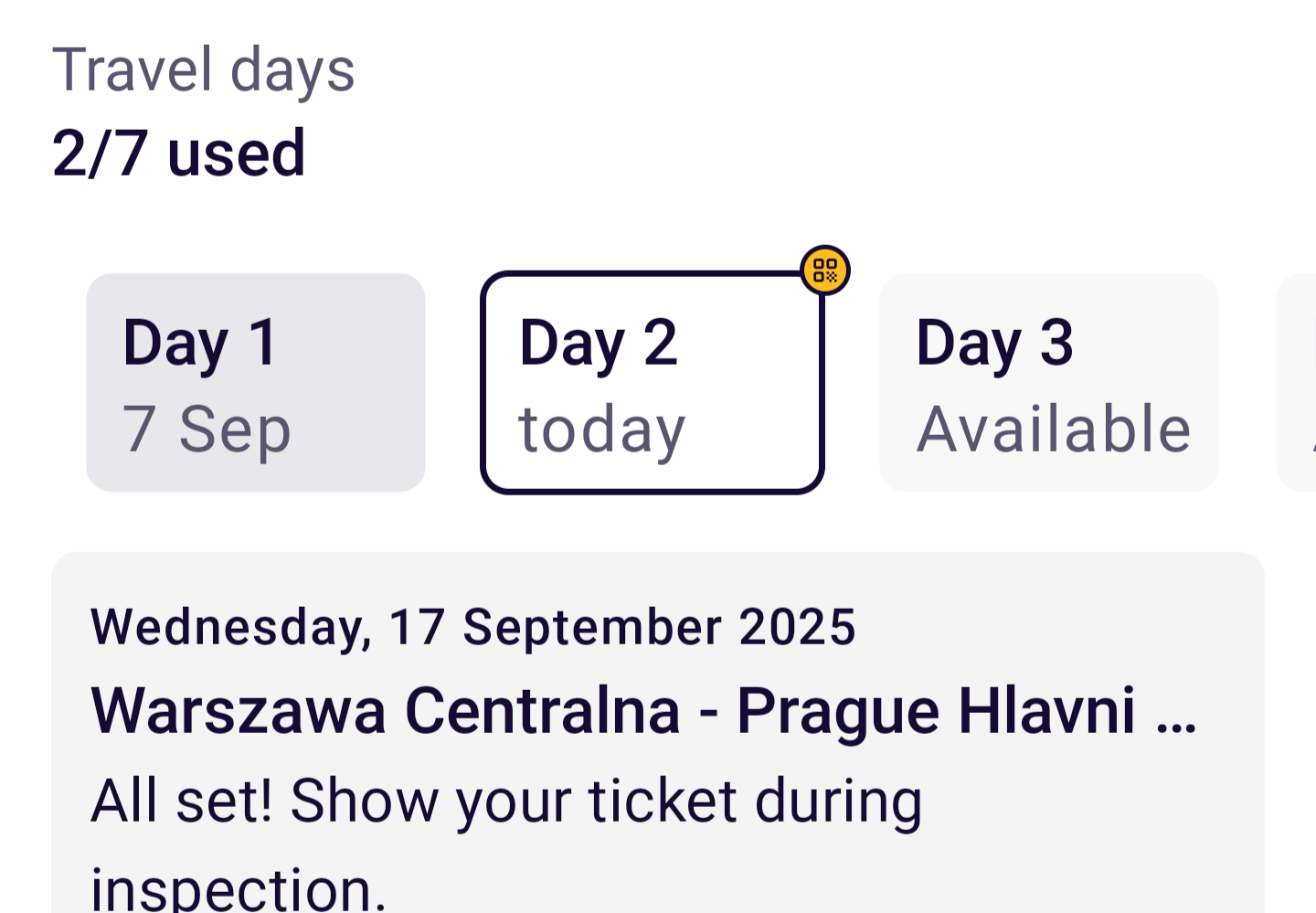The width and height of the screenshot is (1316, 913).
Task: Click the "Day 1" title text
Action: click(199, 343)
